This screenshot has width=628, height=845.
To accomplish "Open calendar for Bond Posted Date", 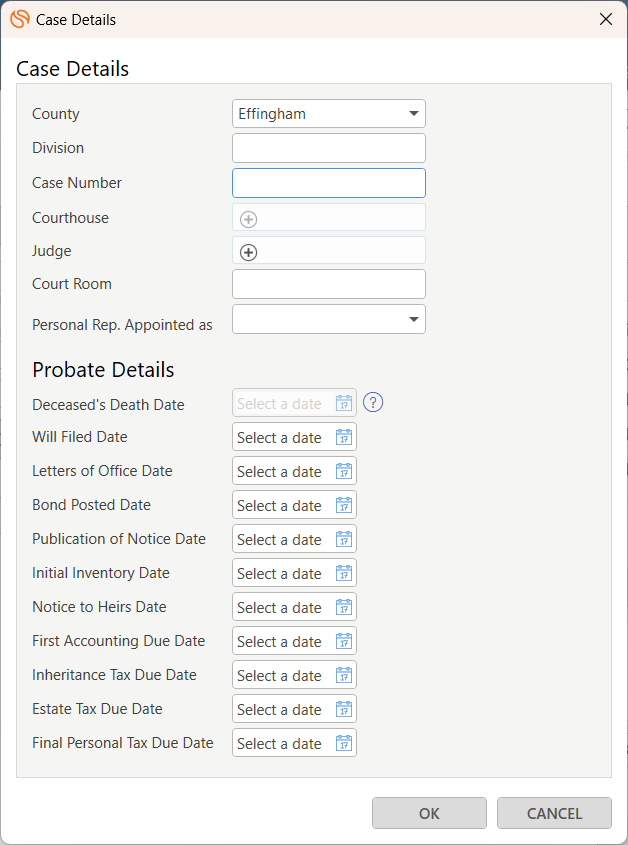I will coord(344,505).
